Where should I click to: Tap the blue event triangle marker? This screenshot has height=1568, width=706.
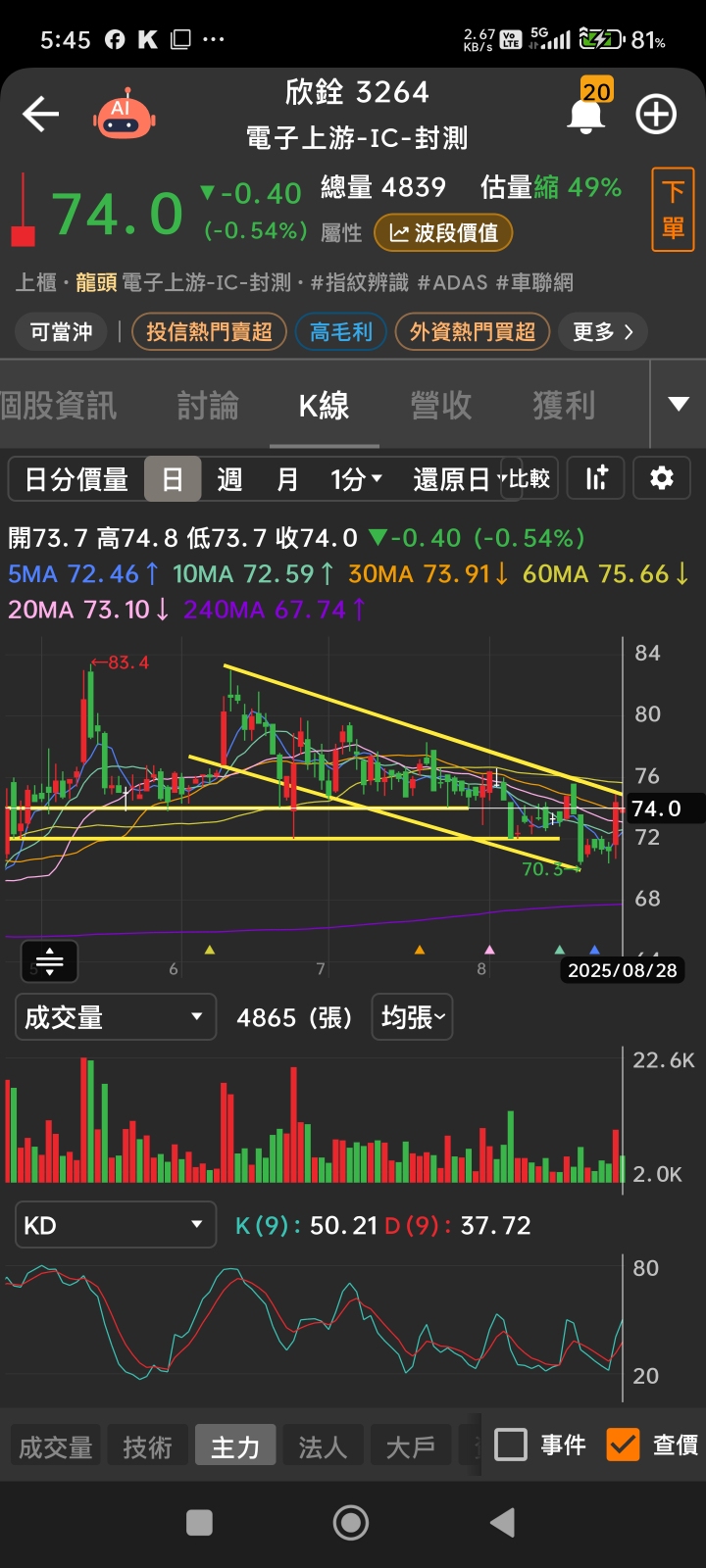pos(594,950)
